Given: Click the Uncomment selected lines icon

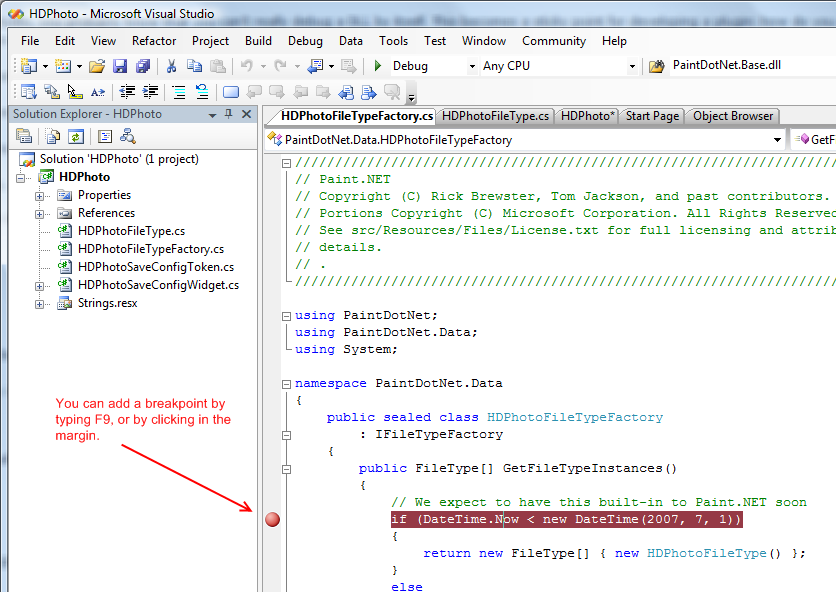Looking at the screenshot, I should pyautogui.click(x=202, y=92).
